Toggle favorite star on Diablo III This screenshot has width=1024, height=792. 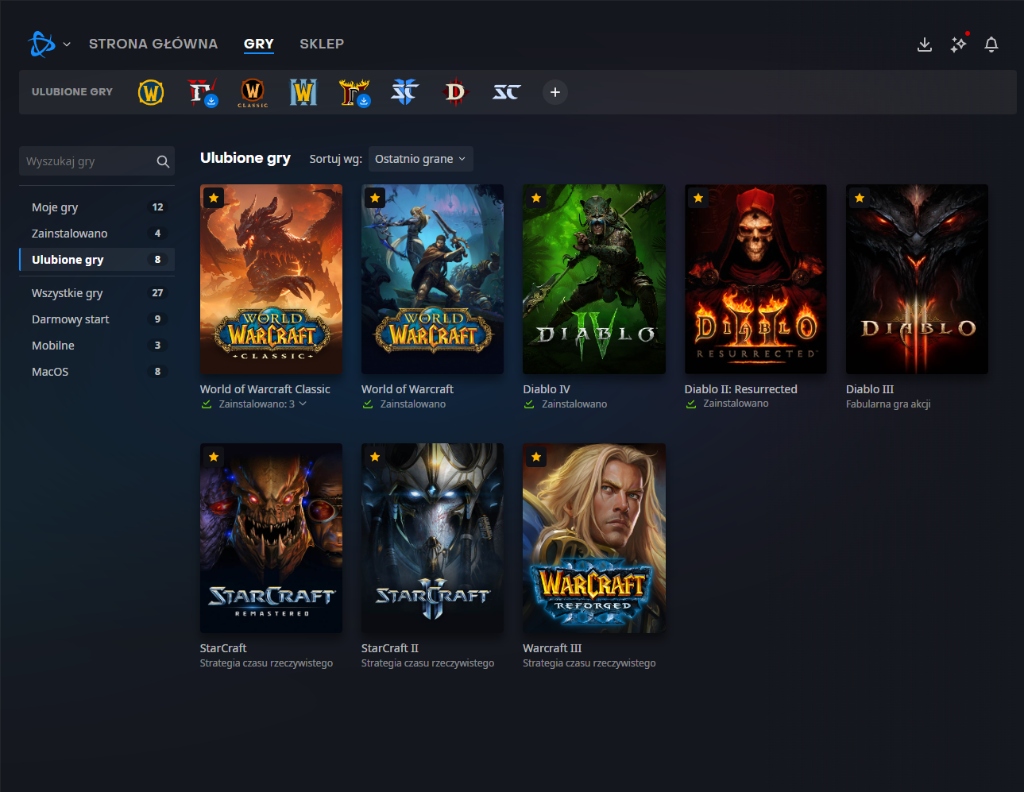(x=859, y=198)
